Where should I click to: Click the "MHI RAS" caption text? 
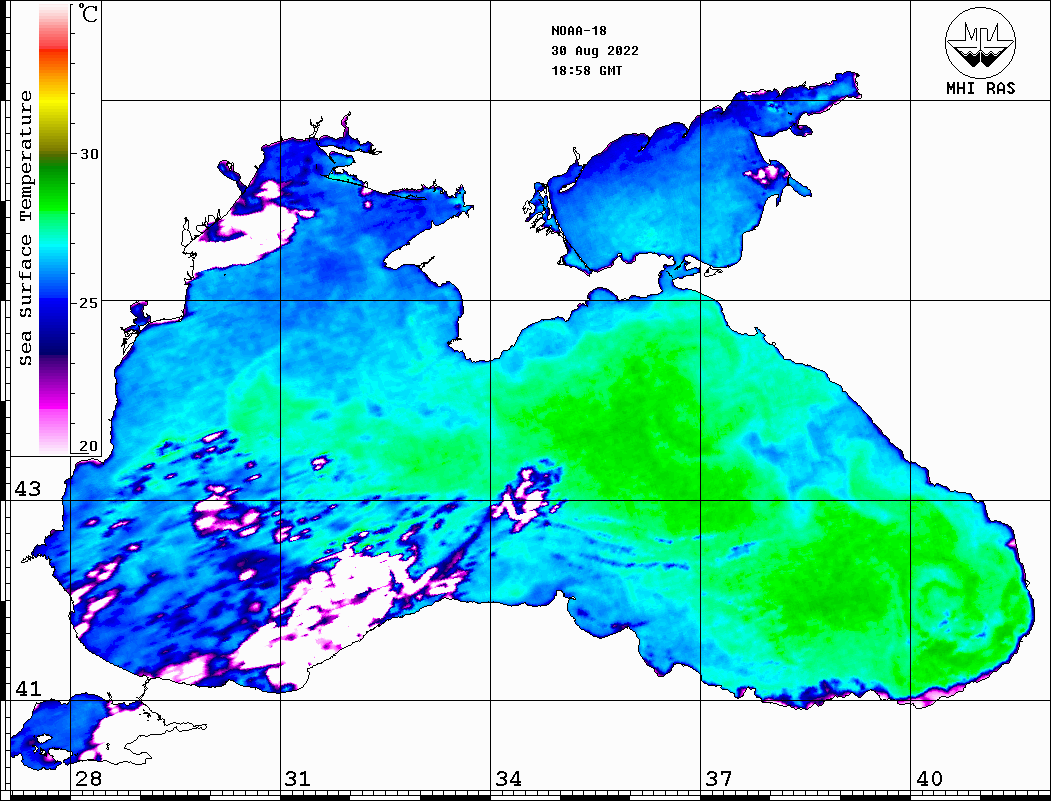click(981, 88)
